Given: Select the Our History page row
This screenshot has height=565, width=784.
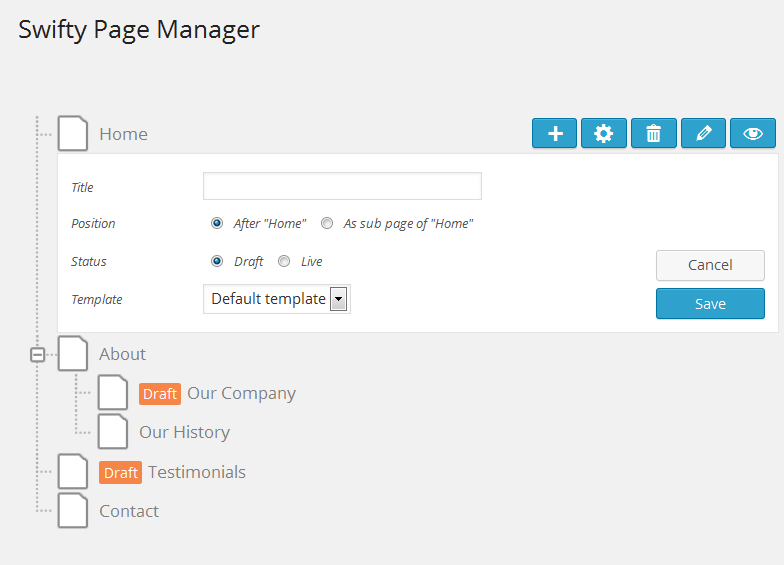Looking at the screenshot, I should point(184,432).
